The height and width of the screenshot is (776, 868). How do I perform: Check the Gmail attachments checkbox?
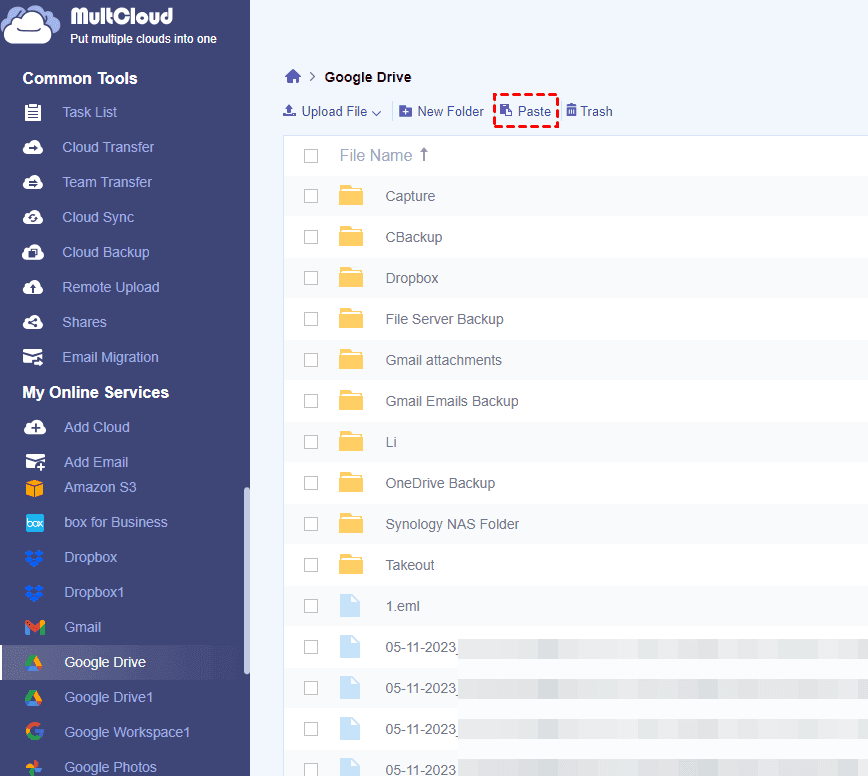click(311, 360)
